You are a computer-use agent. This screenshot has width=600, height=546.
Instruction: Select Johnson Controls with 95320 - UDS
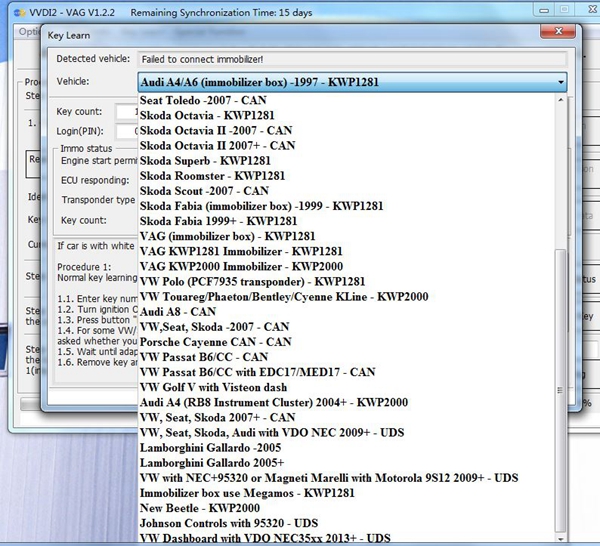tap(346, 523)
